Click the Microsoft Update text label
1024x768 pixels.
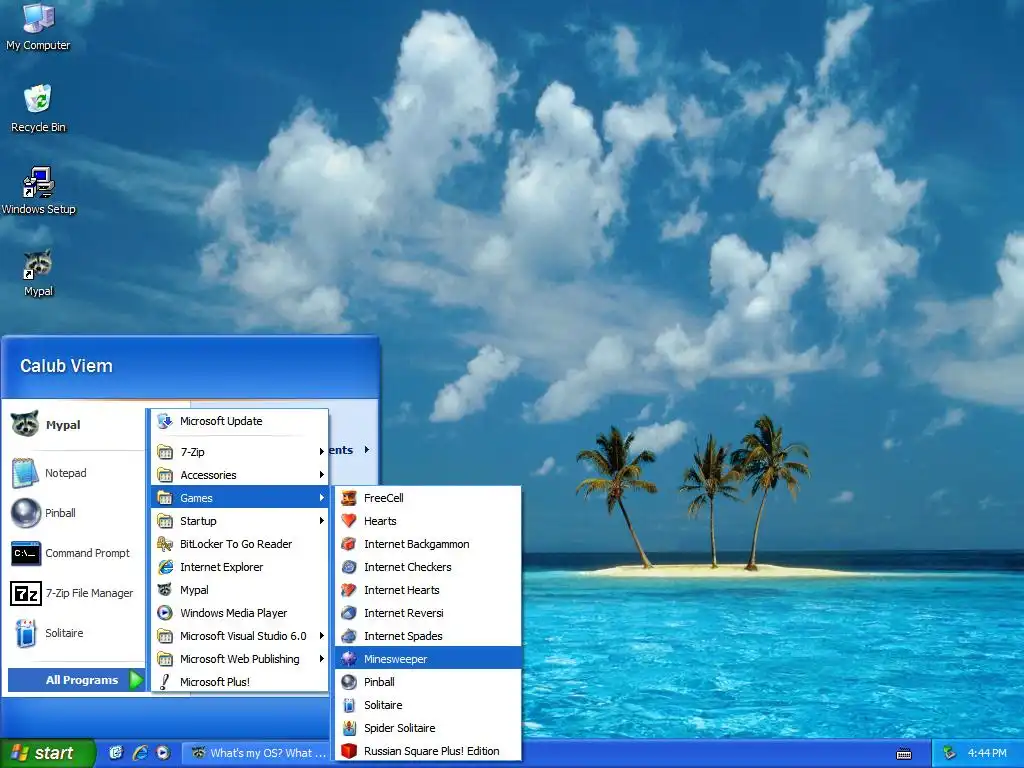click(221, 421)
